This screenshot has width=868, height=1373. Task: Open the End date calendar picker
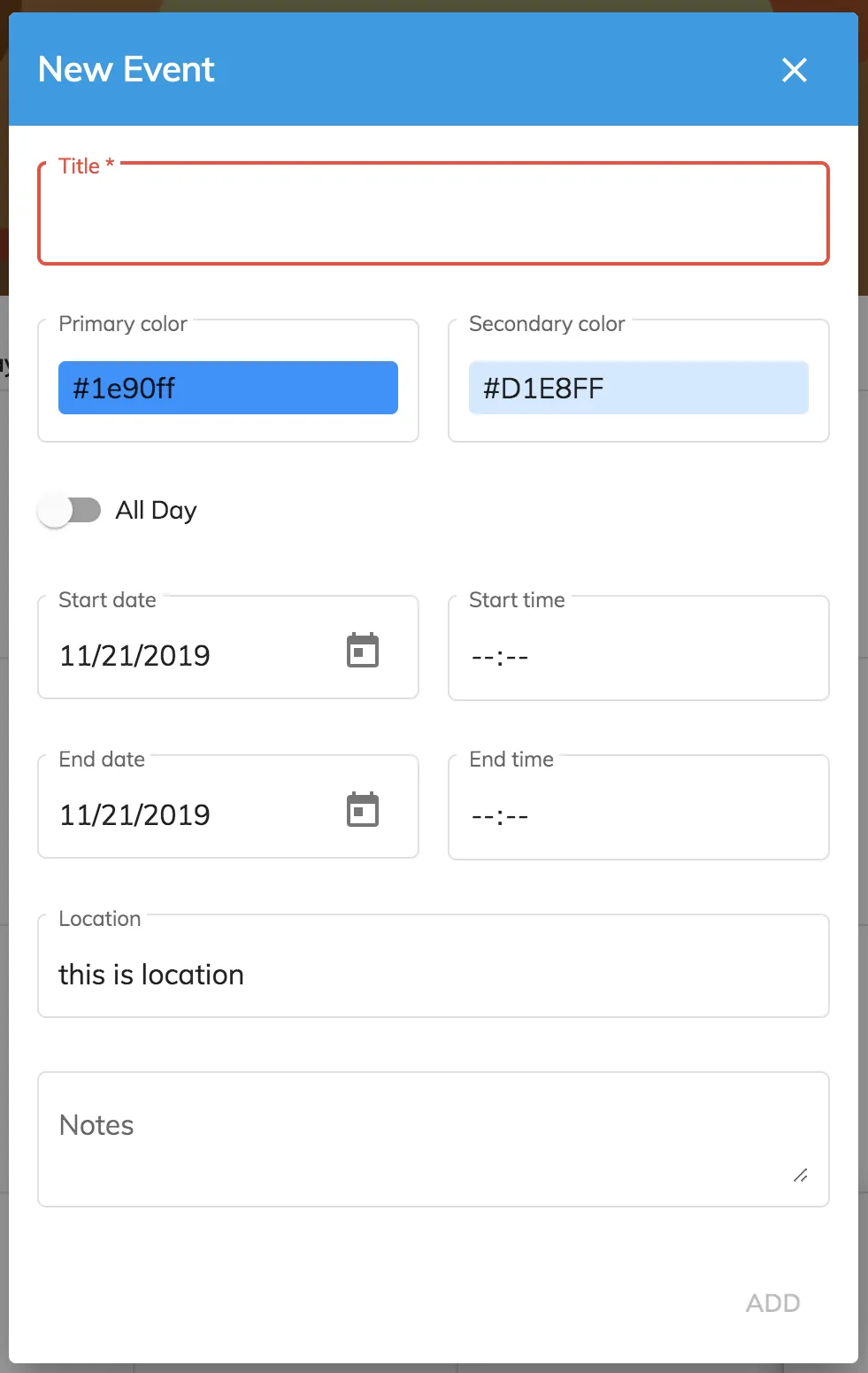(x=362, y=811)
